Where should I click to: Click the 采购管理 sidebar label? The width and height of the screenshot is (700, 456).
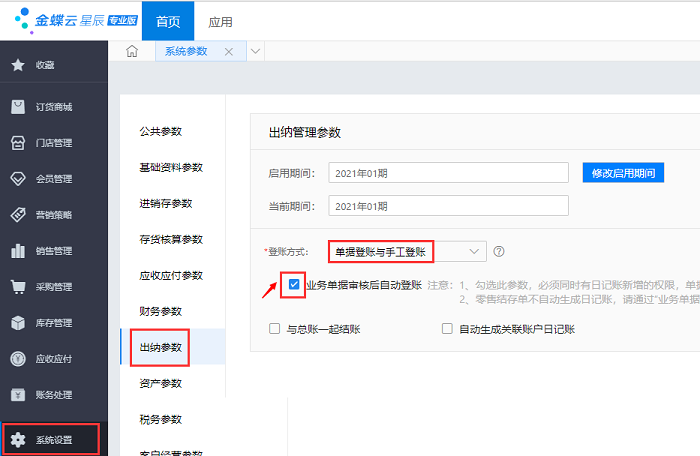[x=54, y=287]
